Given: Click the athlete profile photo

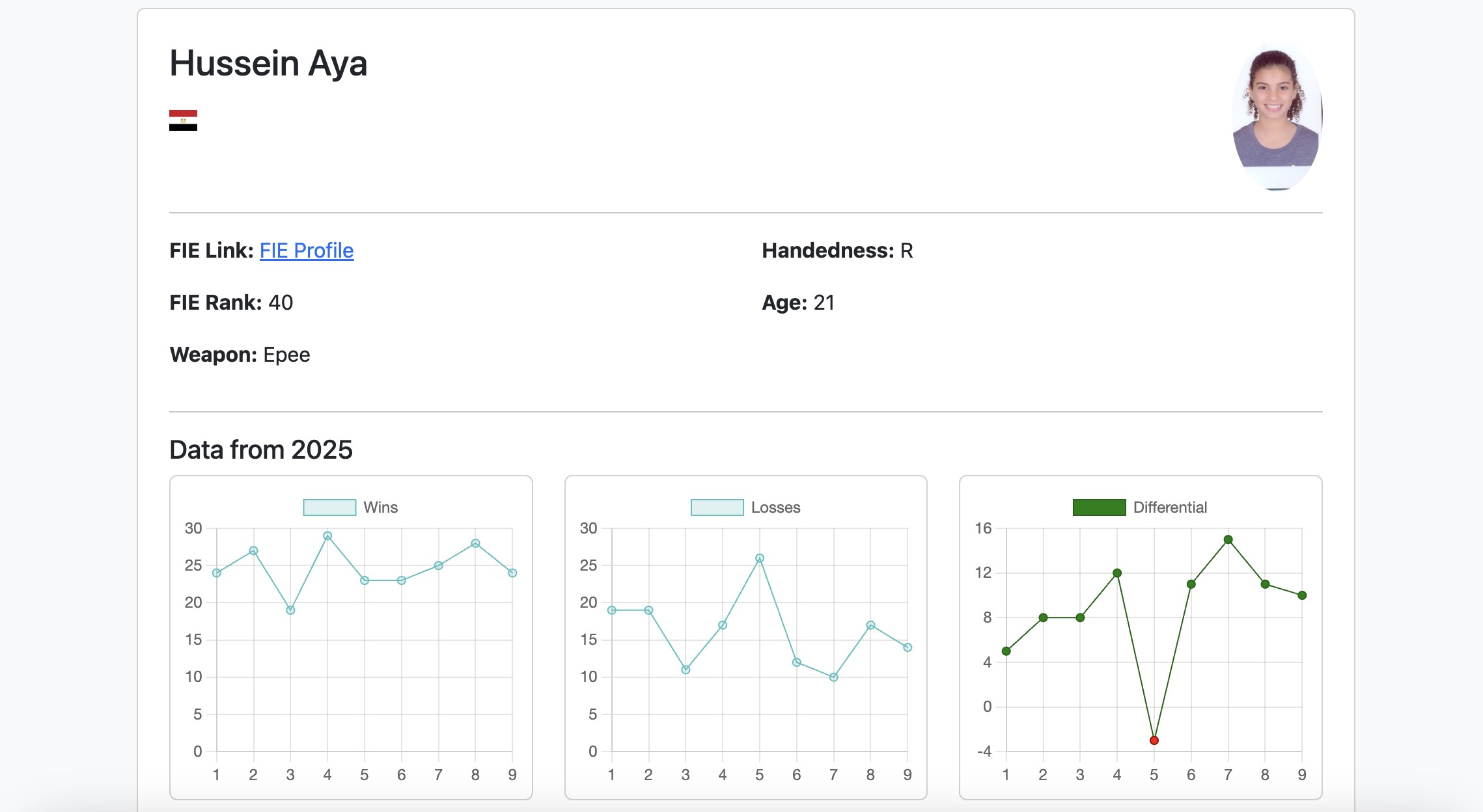Looking at the screenshot, I should tap(1276, 117).
